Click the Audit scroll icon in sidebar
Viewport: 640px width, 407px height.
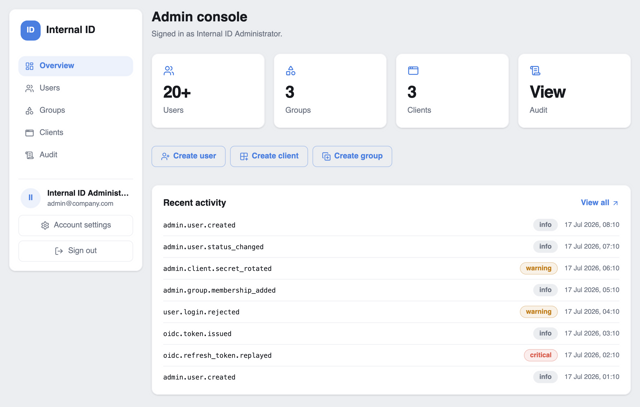29,155
